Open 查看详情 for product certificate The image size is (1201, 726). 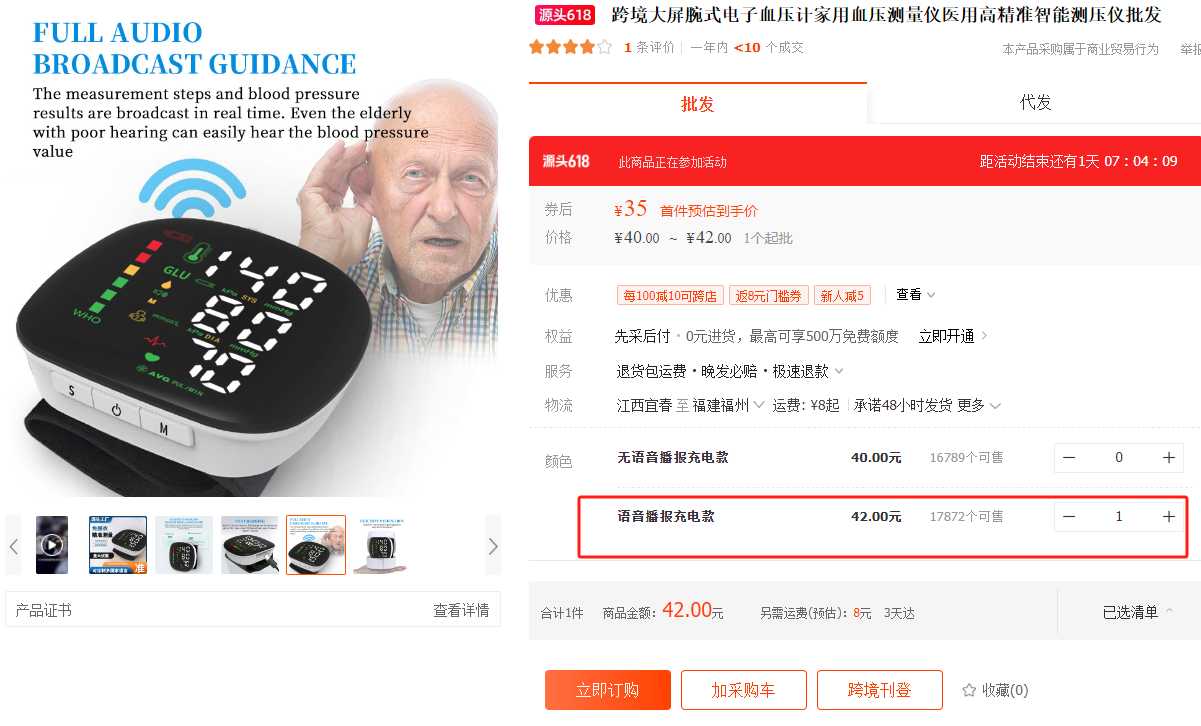[x=461, y=610]
